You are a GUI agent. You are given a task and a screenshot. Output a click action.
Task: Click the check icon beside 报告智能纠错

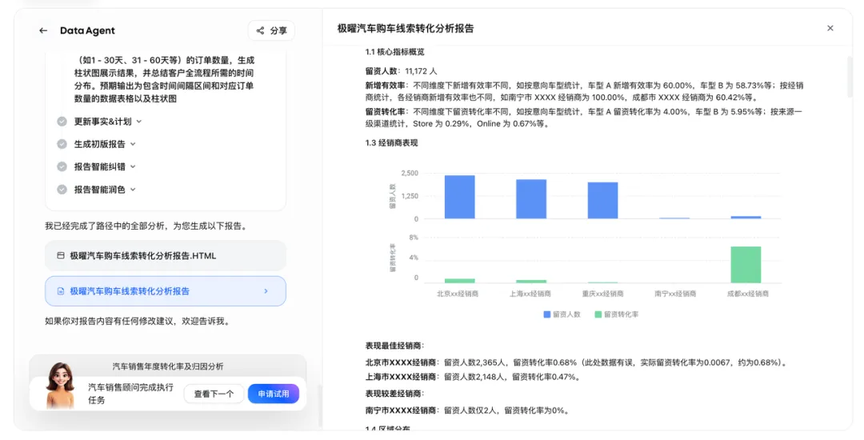tap(62, 167)
